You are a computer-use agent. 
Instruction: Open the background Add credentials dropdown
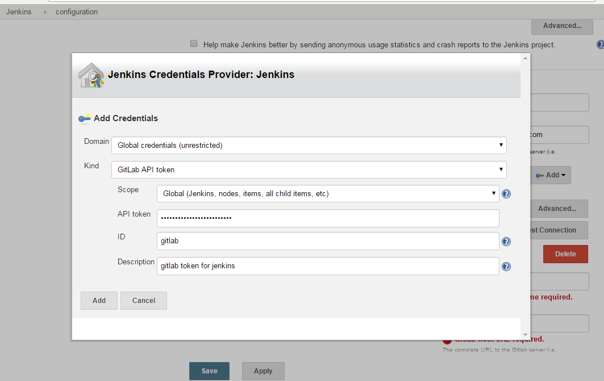550,175
